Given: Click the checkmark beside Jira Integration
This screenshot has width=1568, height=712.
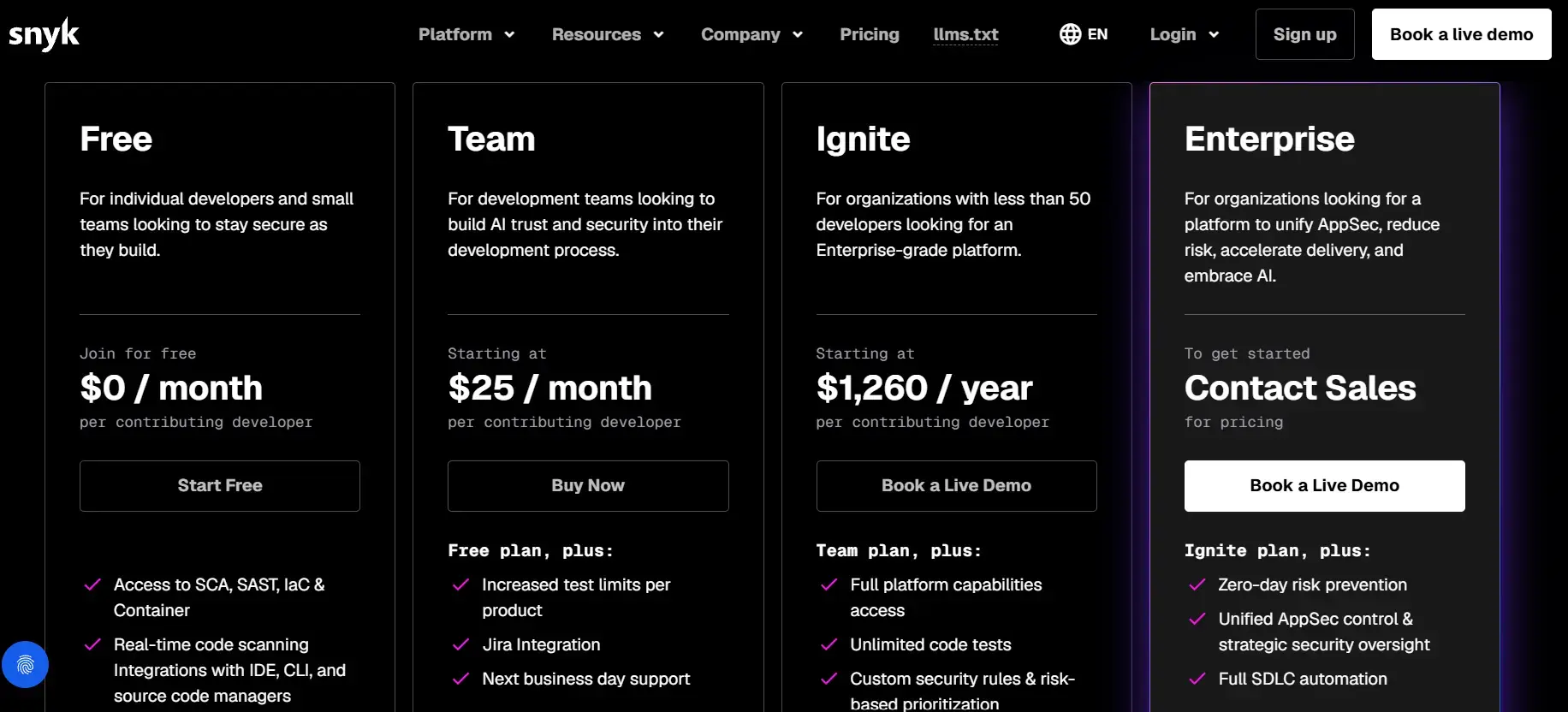Looking at the screenshot, I should (x=460, y=644).
